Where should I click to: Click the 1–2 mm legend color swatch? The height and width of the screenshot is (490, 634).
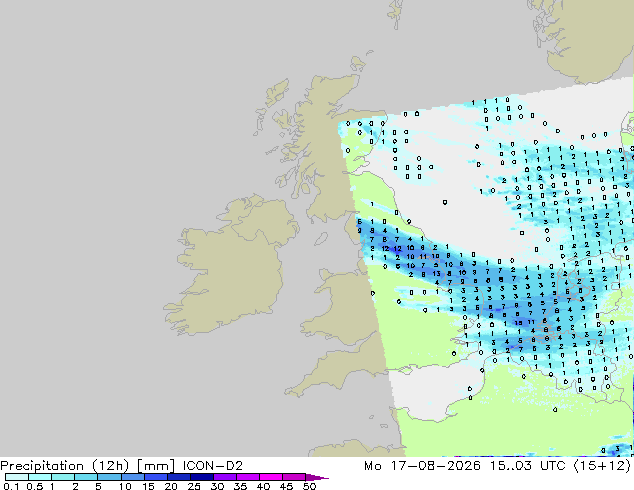coord(63,477)
